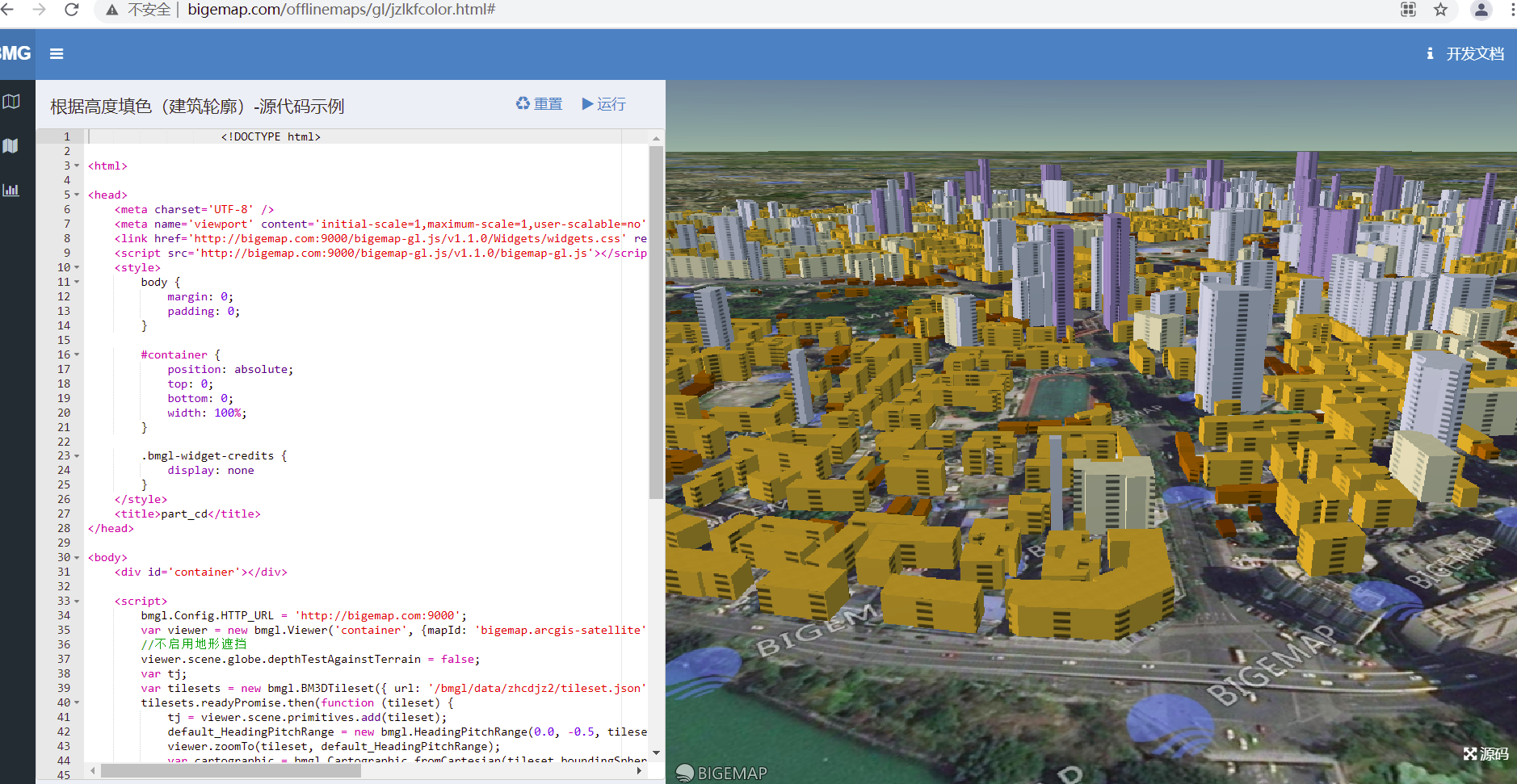1517x784 pixels.
Task: Fold the #container rule on line 16
Action: (77, 354)
